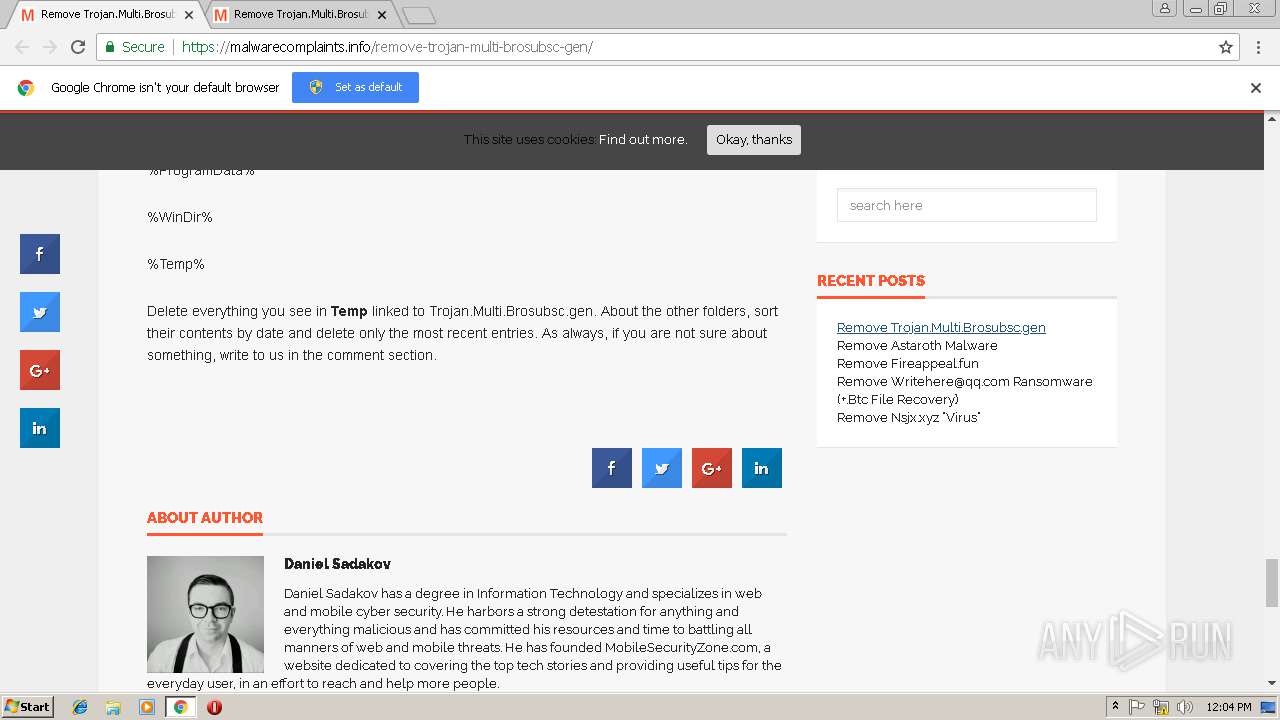Click the LinkedIn share button below article
1280x720 pixels.
pyautogui.click(x=762, y=468)
